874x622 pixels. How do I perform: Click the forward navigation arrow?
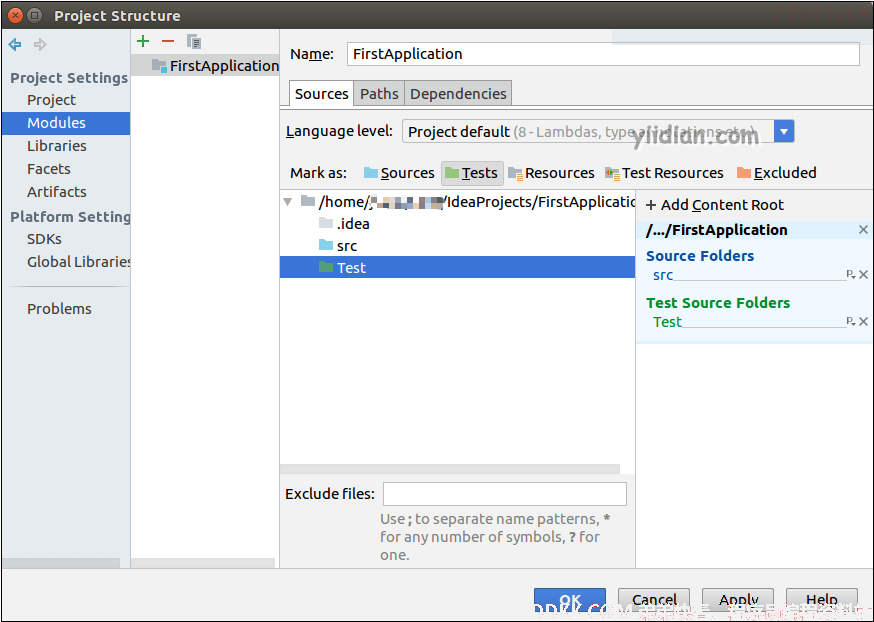tap(40, 44)
